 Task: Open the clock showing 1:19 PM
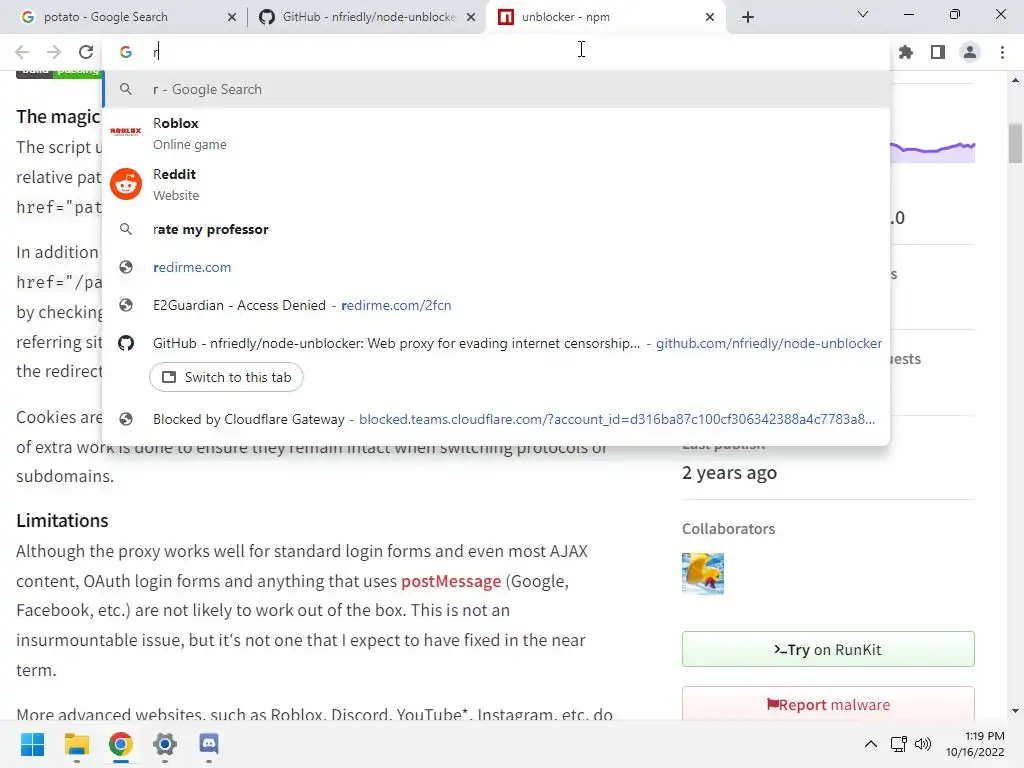point(975,744)
